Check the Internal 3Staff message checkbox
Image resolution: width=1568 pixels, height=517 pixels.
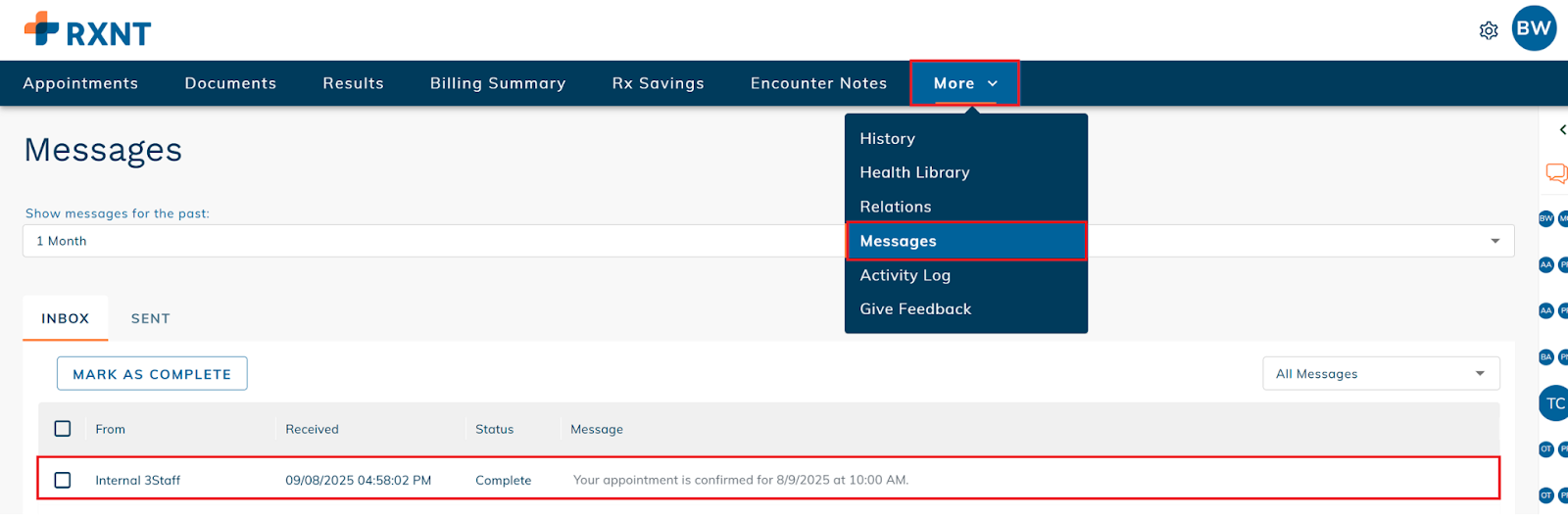point(63,480)
